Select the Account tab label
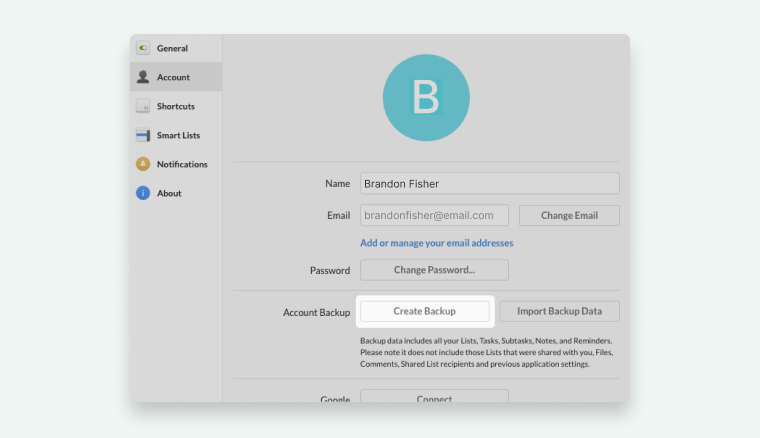Screen dimensions: 760x438 [x=173, y=77]
